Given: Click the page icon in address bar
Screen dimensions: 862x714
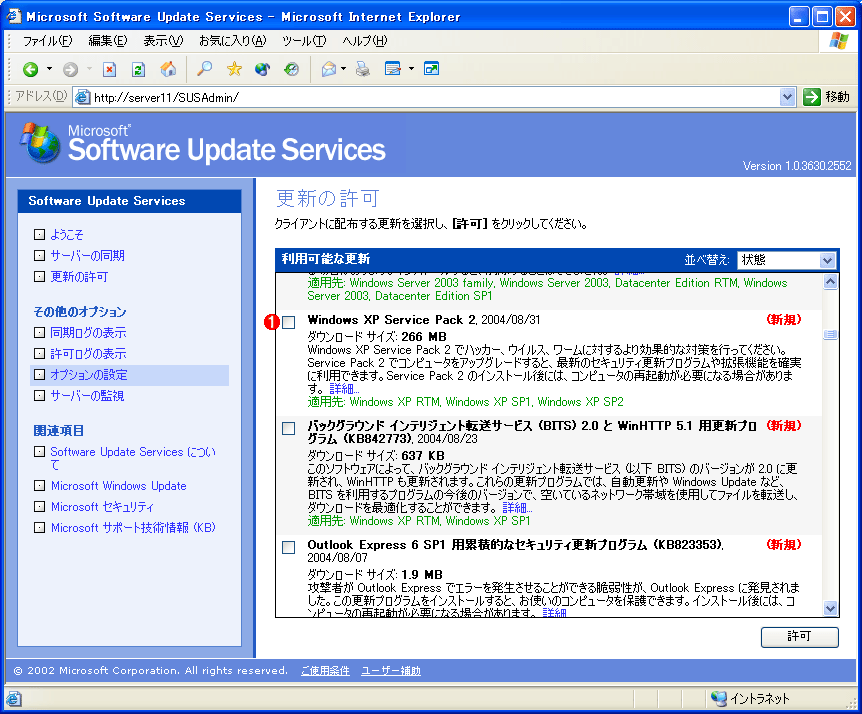Looking at the screenshot, I should 82,97.
